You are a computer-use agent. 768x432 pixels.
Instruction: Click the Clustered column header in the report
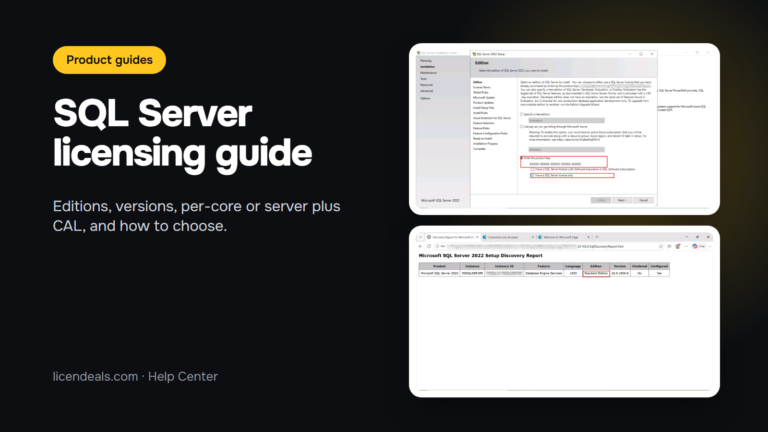pos(640,266)
